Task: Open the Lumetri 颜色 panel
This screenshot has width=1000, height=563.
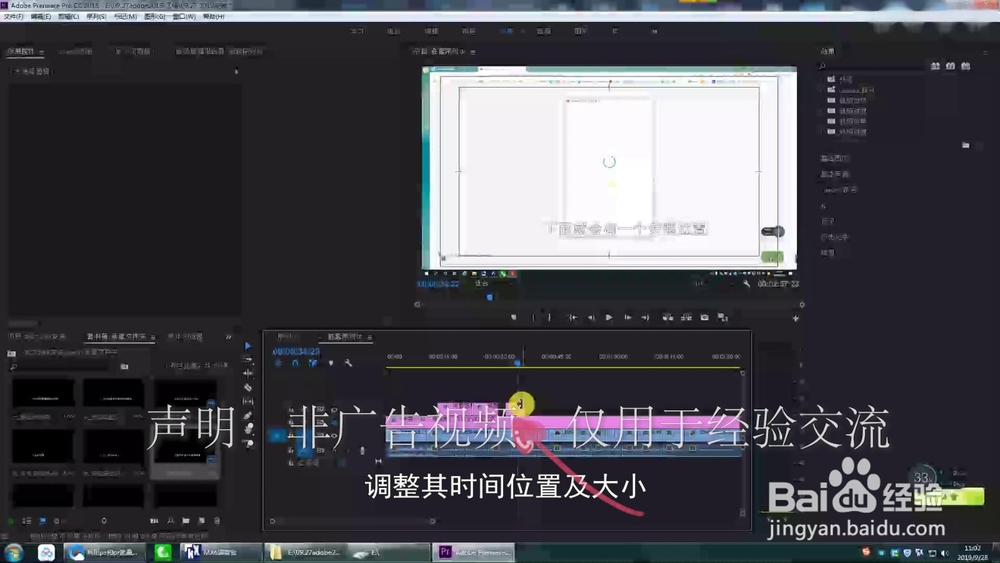Action: tap(841, 189)
